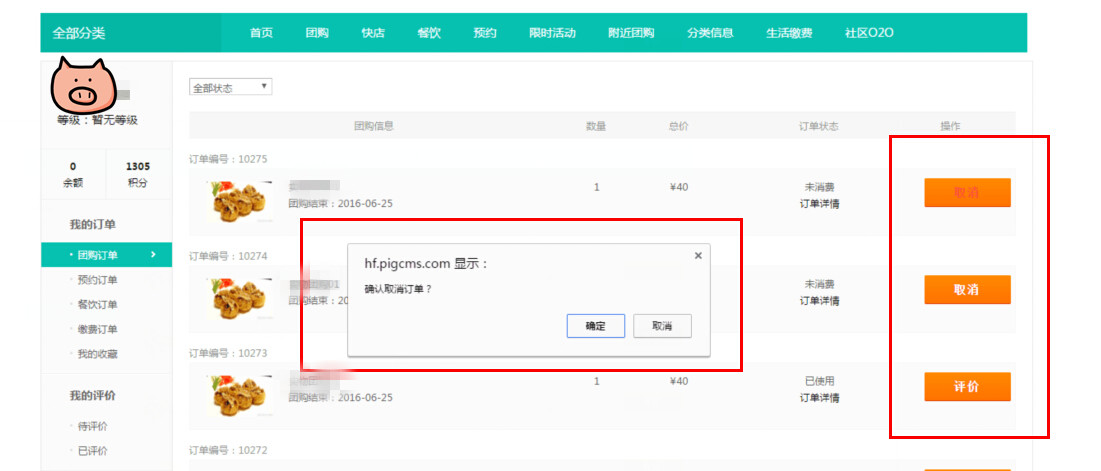The image size is (1101, 471).
Task: Confirm order cancellation with 确定
Action: coord(595,326)
